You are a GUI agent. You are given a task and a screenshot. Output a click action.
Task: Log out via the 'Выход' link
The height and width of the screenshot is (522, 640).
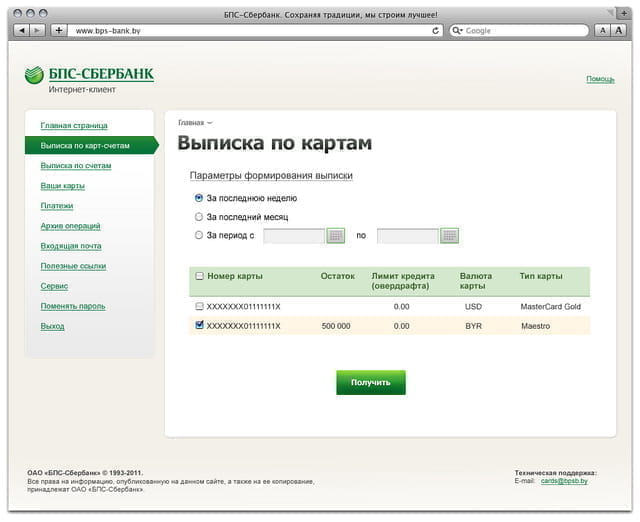(52, 326)
